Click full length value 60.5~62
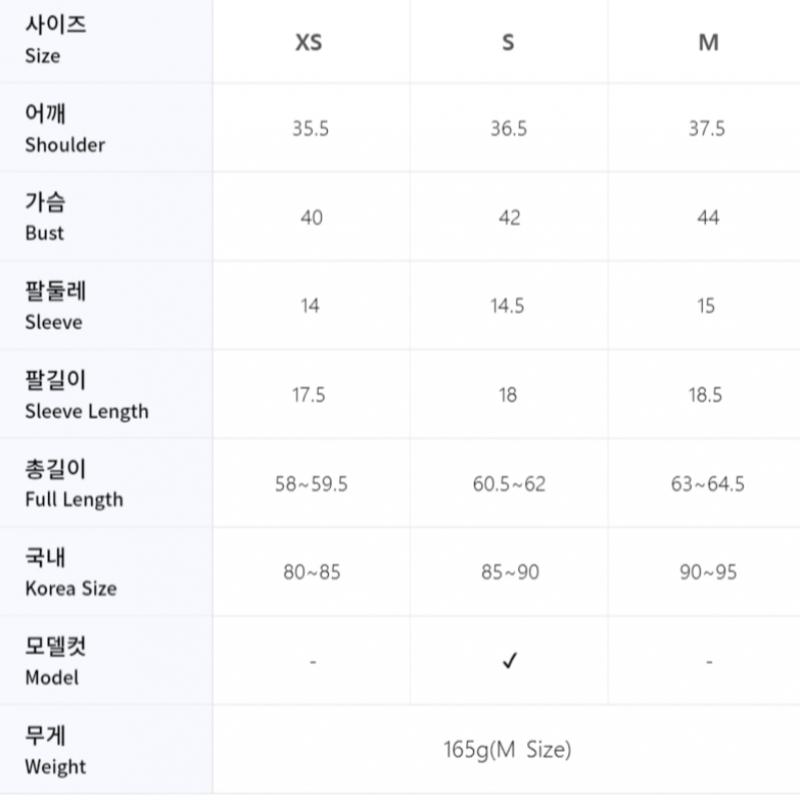The height and width of the screenshot is (800, 800). click(x=509, y=484)
